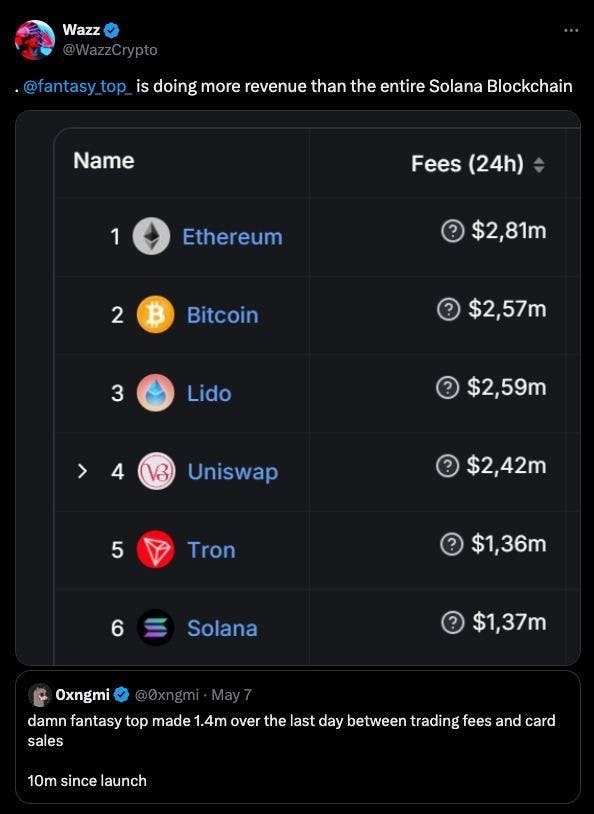Expand the Uniswap row chevron
The image size is (594, 814).
pyautogui.click(x=82, y=471)
